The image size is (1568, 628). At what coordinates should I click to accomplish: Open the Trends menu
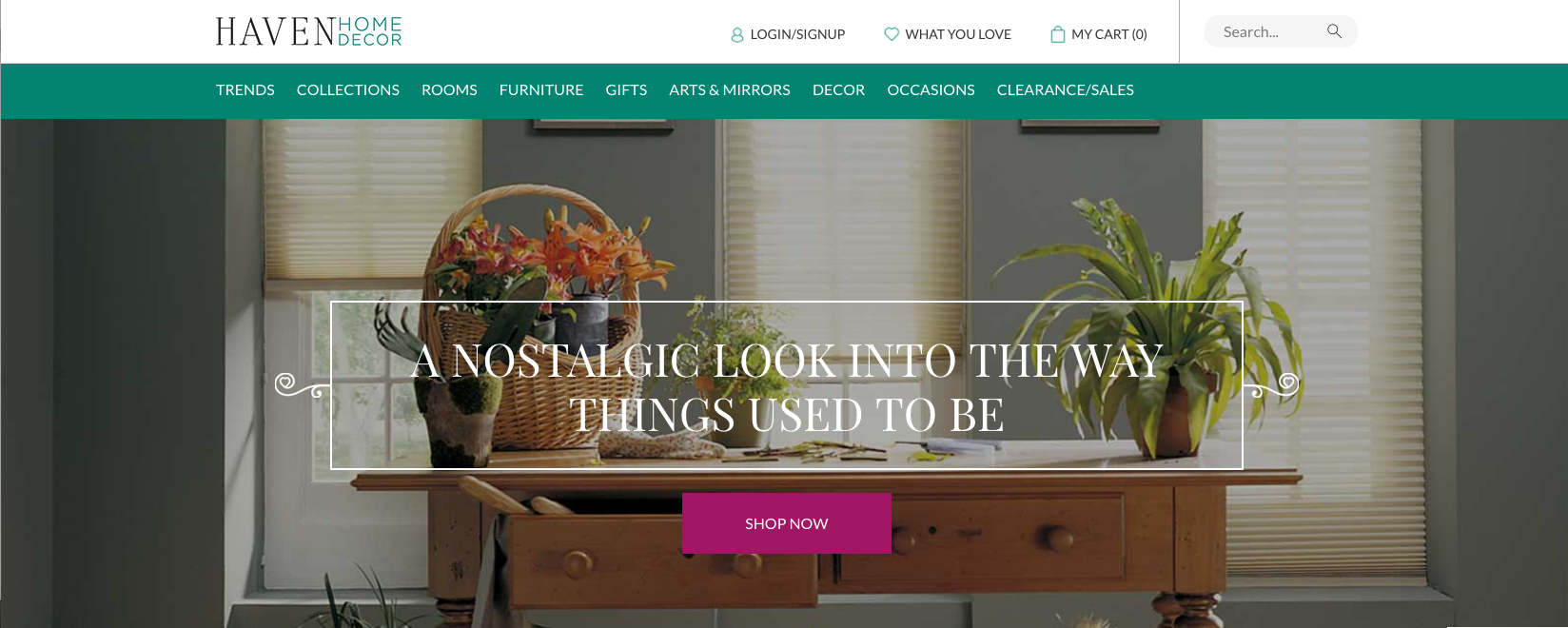tap(245, 89)
